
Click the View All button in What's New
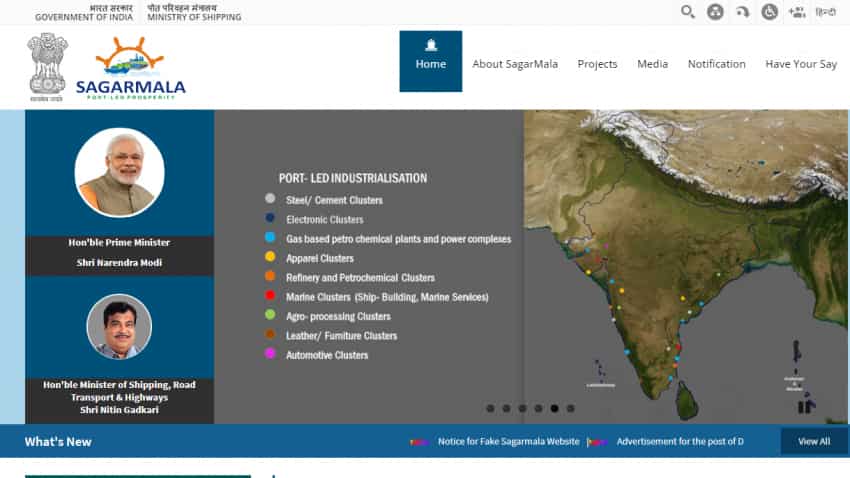coord(814,442)
